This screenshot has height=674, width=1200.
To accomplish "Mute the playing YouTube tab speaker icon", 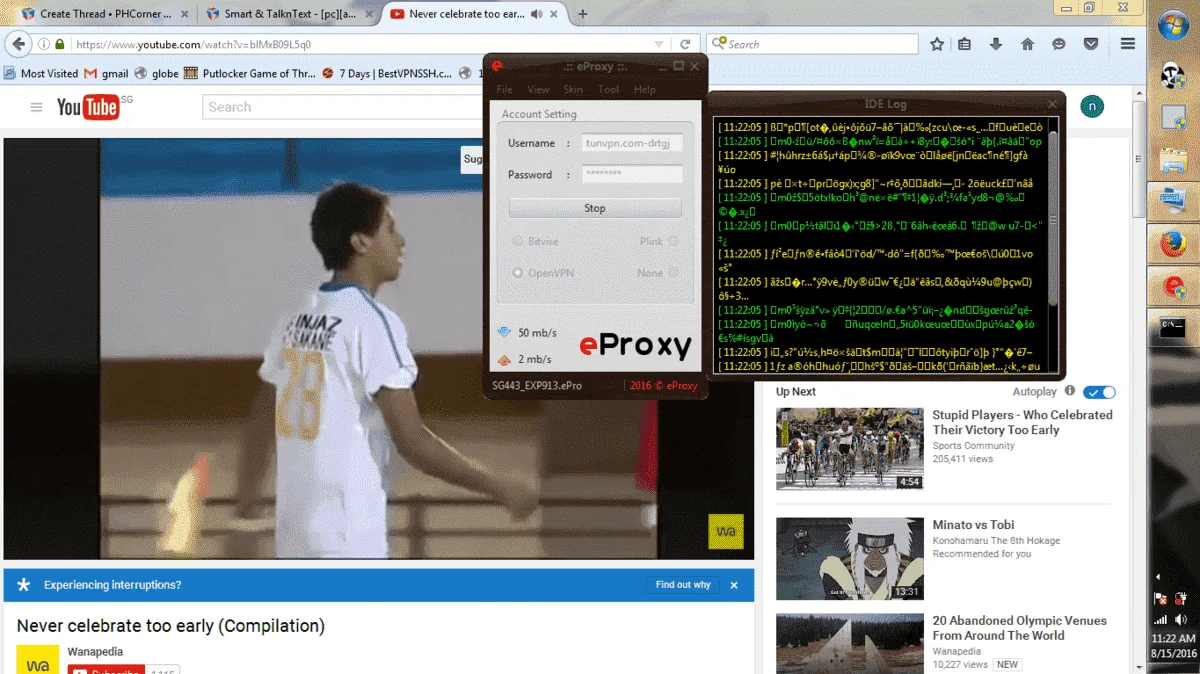I will (537, 14).
